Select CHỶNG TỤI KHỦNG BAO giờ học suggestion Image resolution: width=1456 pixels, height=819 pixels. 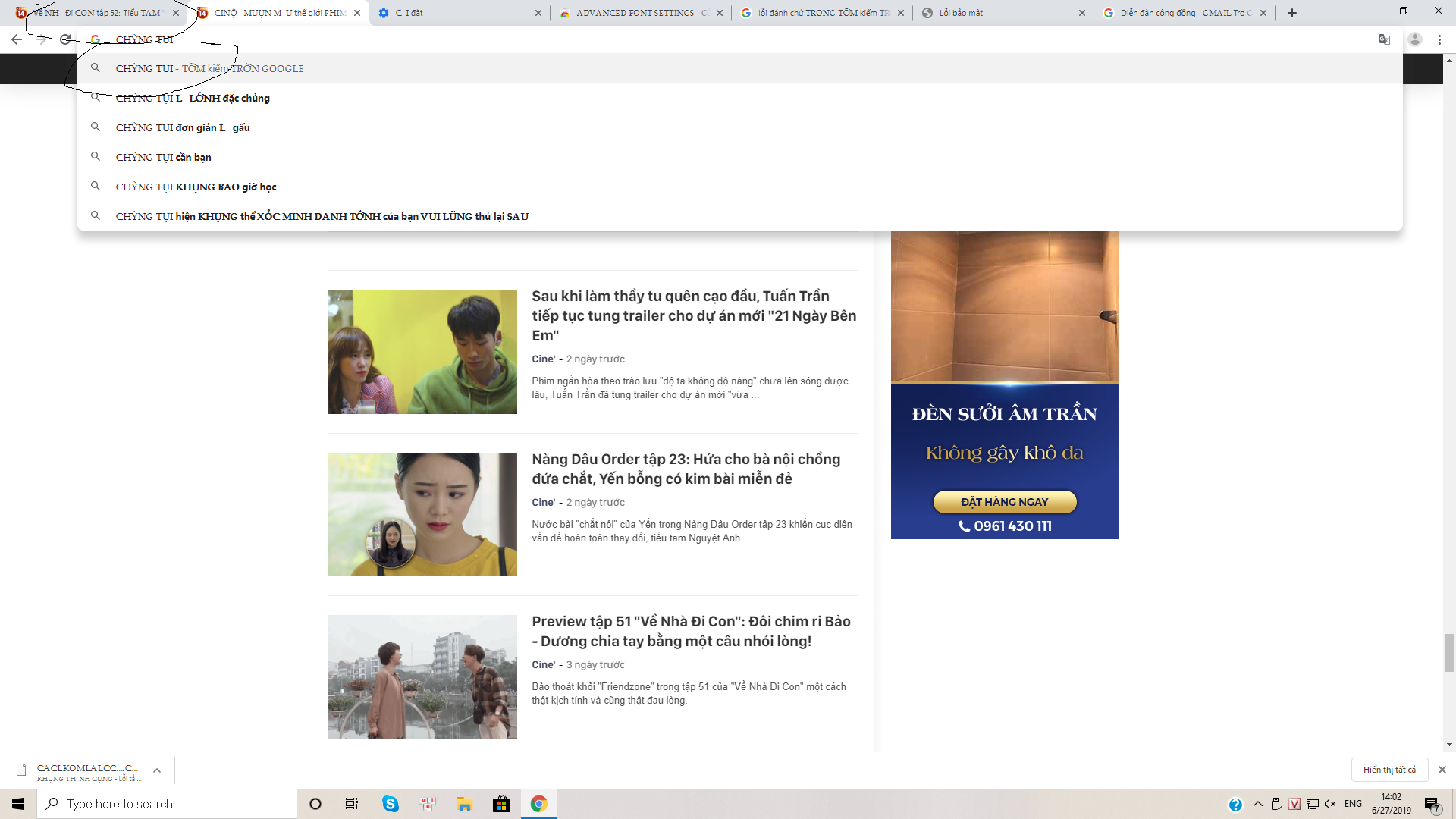[196, 186]
